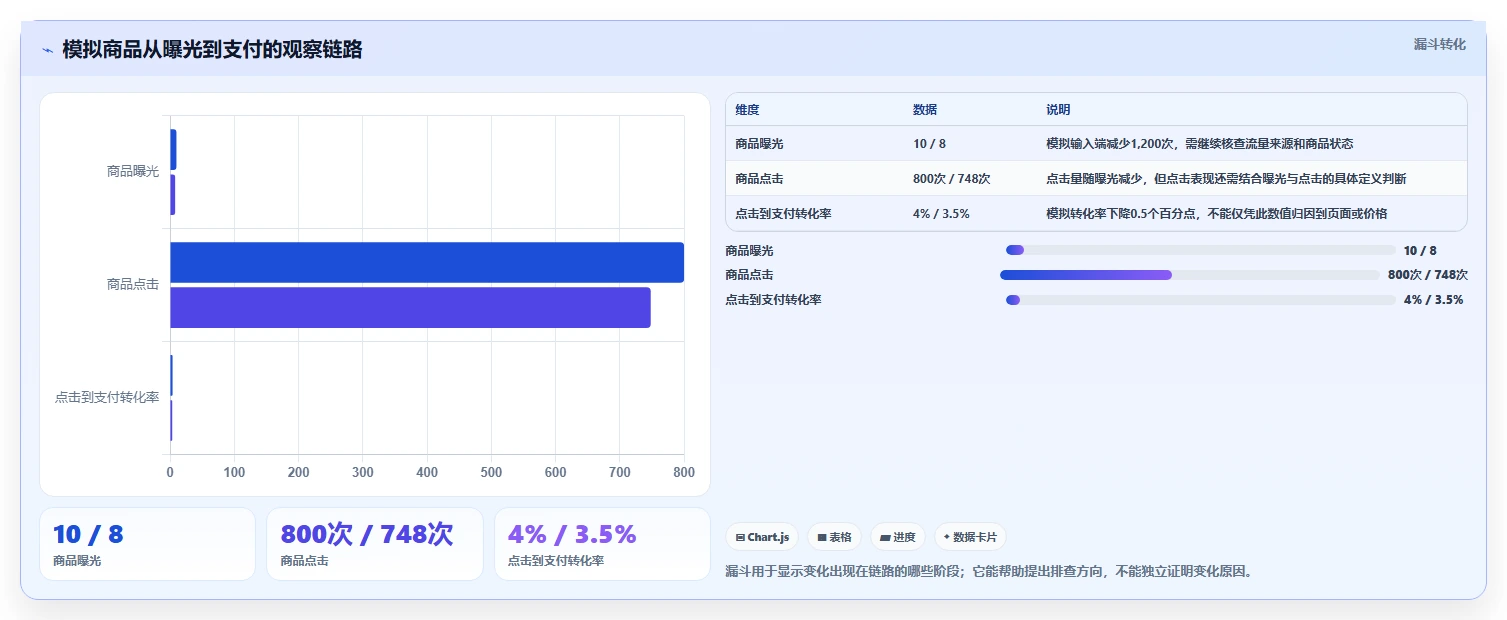
Task: Click the 漏斗转化 tag in the header
Action: 1439,44
